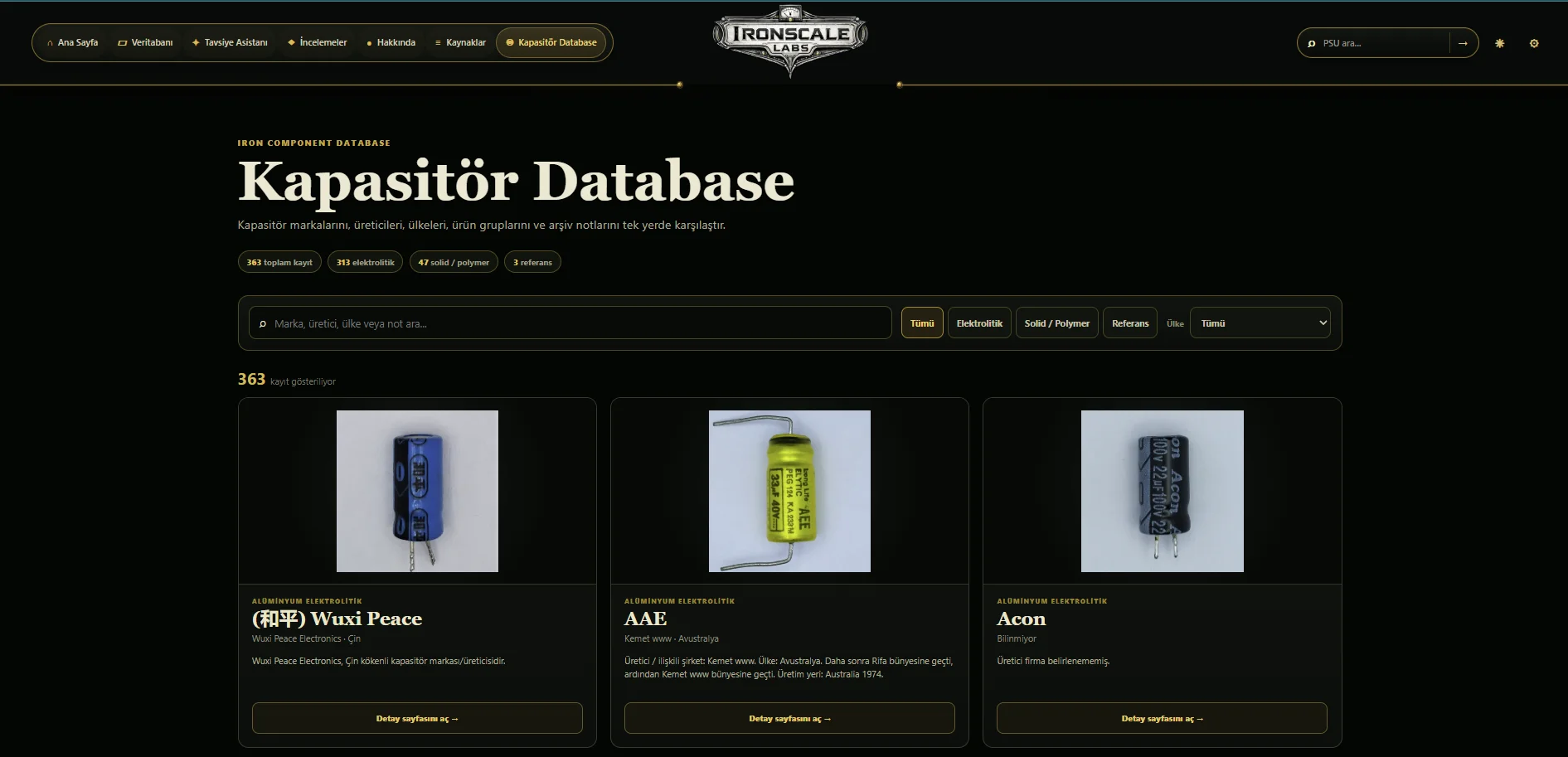This screenshot has width=1568, height=757.
Task: Open the black Acon capacitor image
Action: [x=1163, y=491]
